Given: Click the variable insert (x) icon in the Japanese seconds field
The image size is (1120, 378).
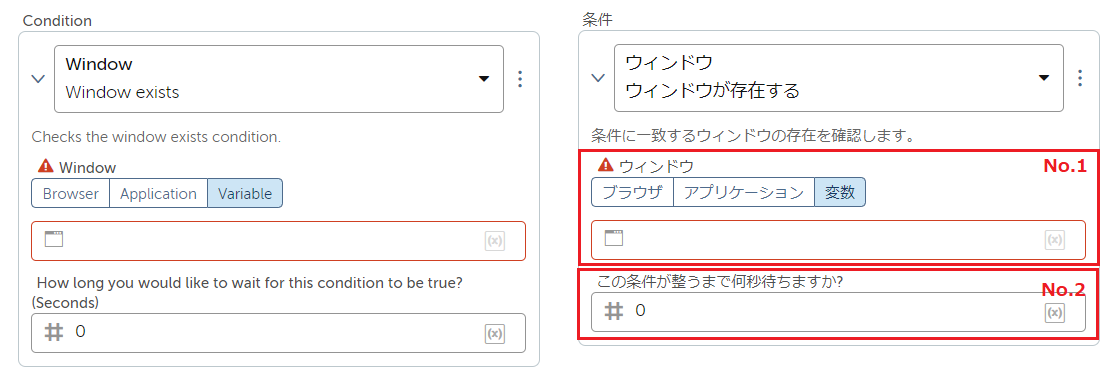Looking at the screenshot, I should [x=1054, y=312].
